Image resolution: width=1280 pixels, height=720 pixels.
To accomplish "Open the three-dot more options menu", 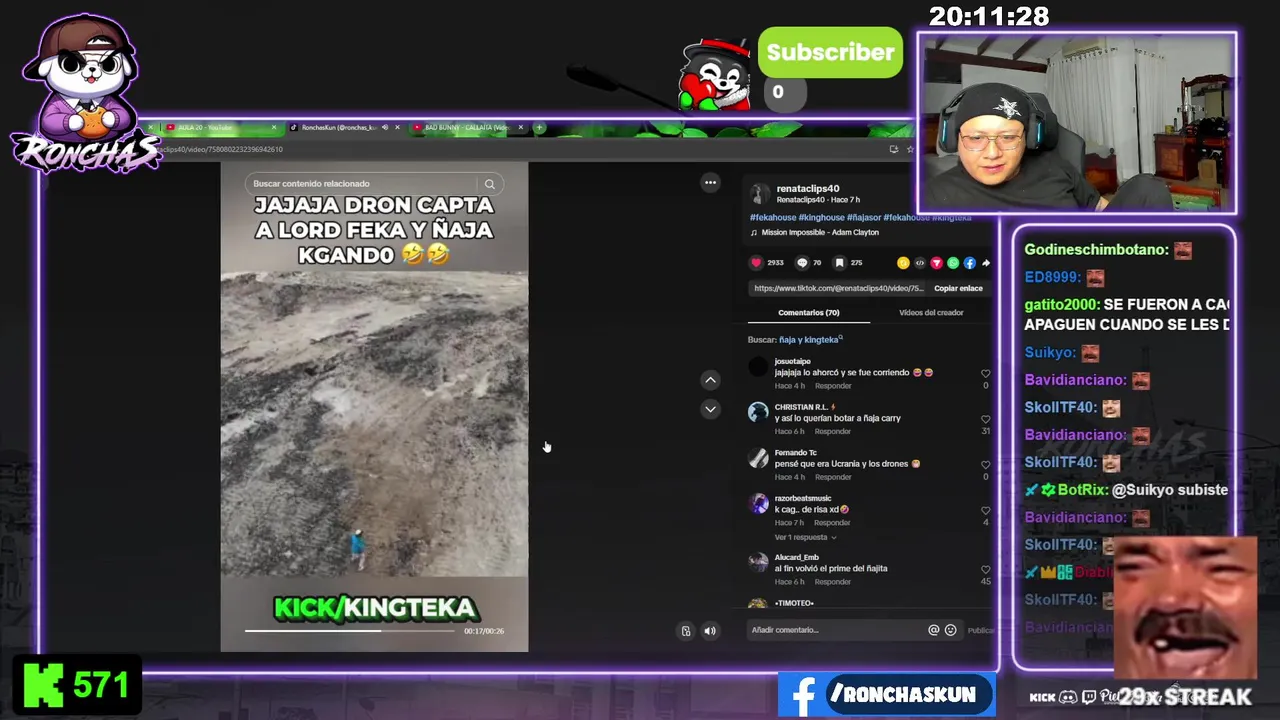I will coord(710,182).
